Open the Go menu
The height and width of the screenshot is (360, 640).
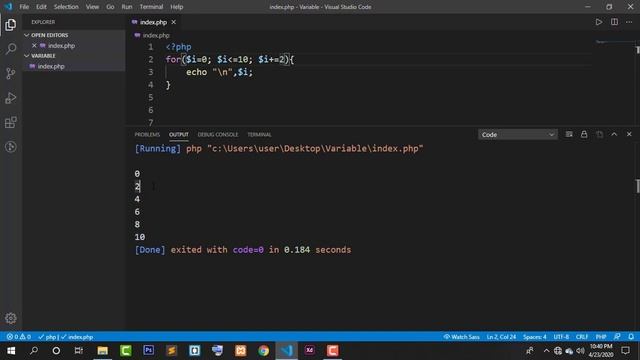click(x=110, y=7)
